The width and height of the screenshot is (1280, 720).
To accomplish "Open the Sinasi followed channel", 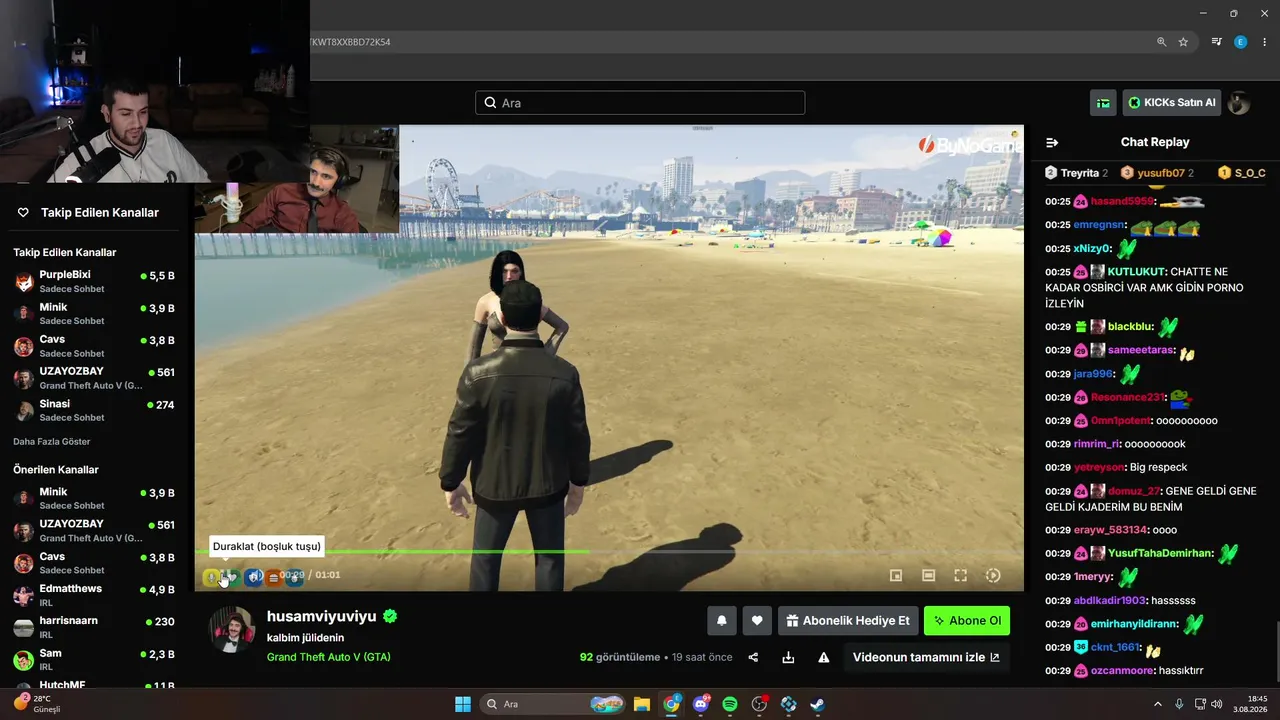I will 95,410.
